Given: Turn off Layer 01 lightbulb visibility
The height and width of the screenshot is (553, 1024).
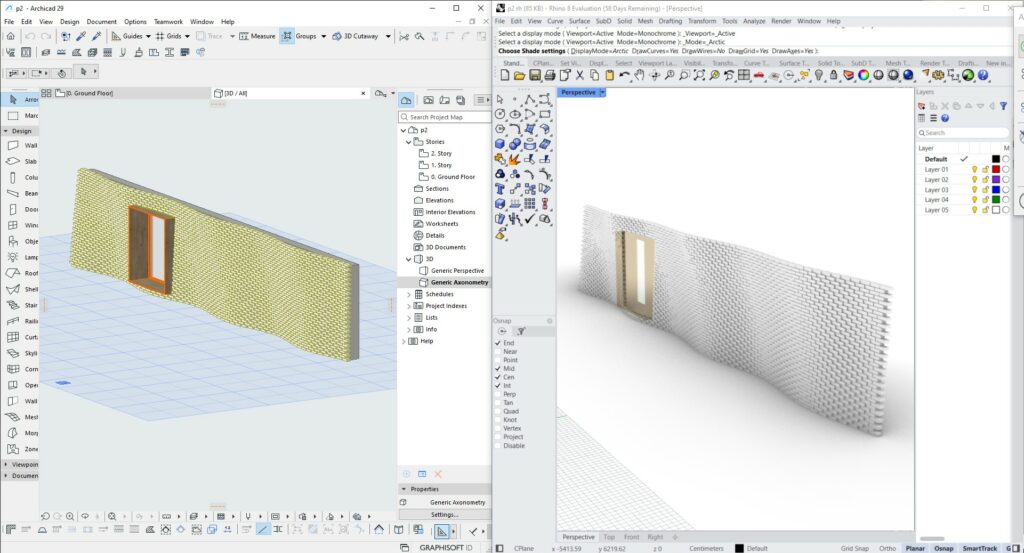Looking at the screenshot, I should coord(974,170).
